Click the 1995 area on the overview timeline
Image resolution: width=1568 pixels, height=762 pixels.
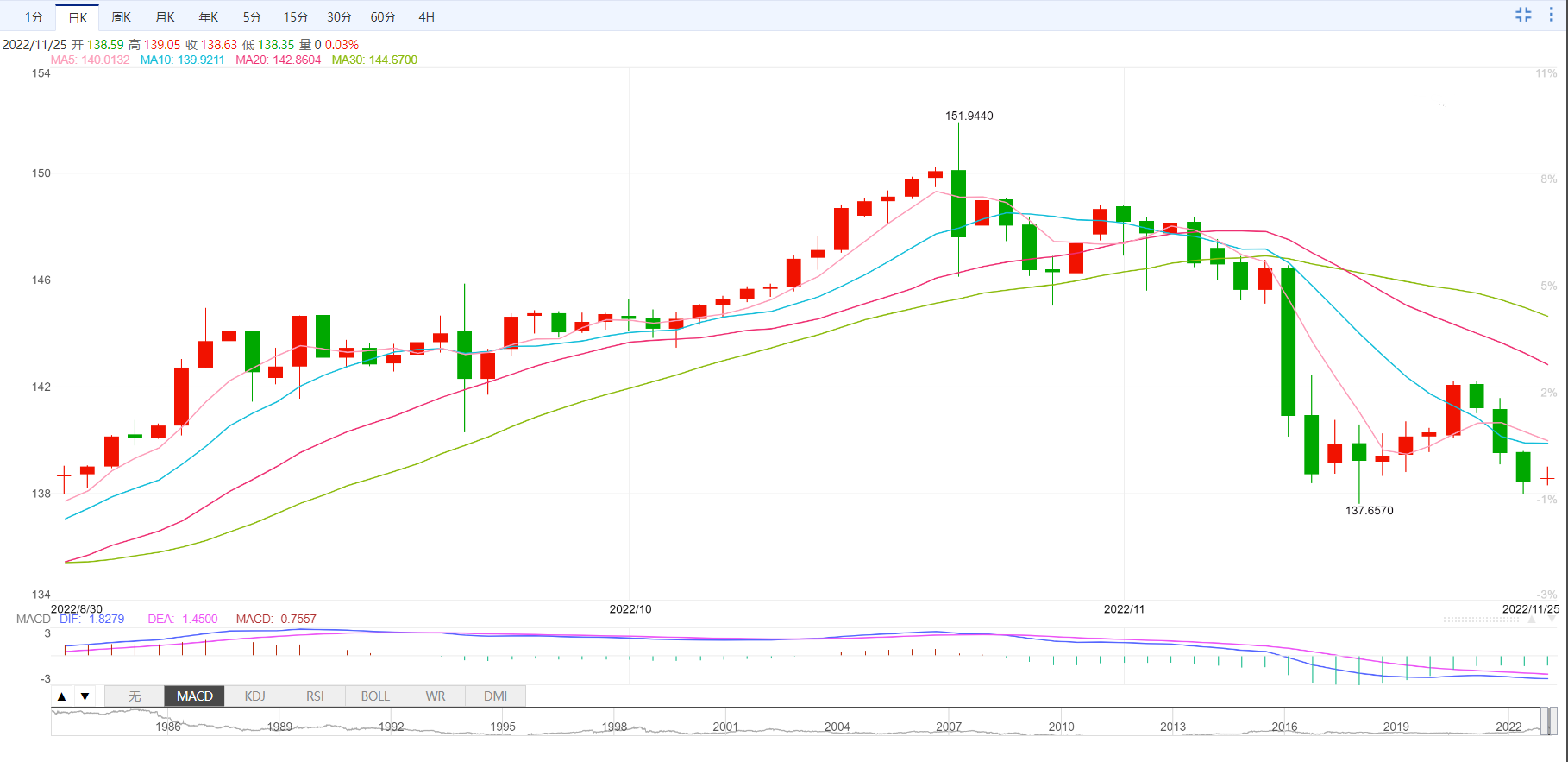[503, 727]
